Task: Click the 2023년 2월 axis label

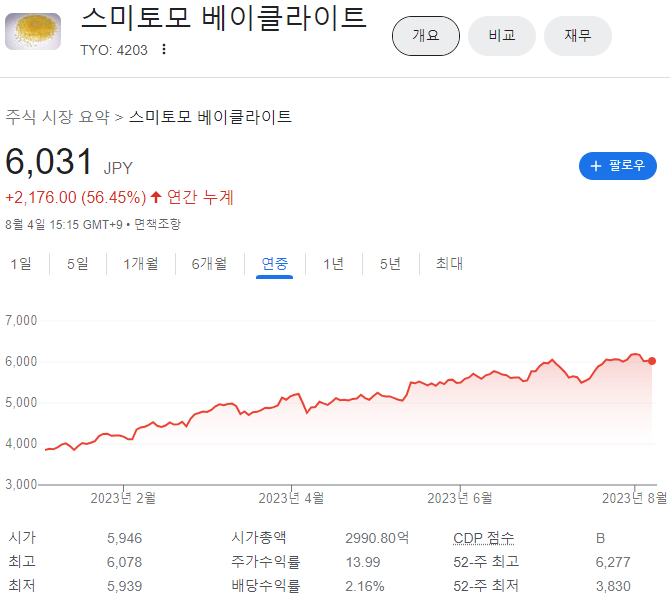Action: [x=123, y=498]
